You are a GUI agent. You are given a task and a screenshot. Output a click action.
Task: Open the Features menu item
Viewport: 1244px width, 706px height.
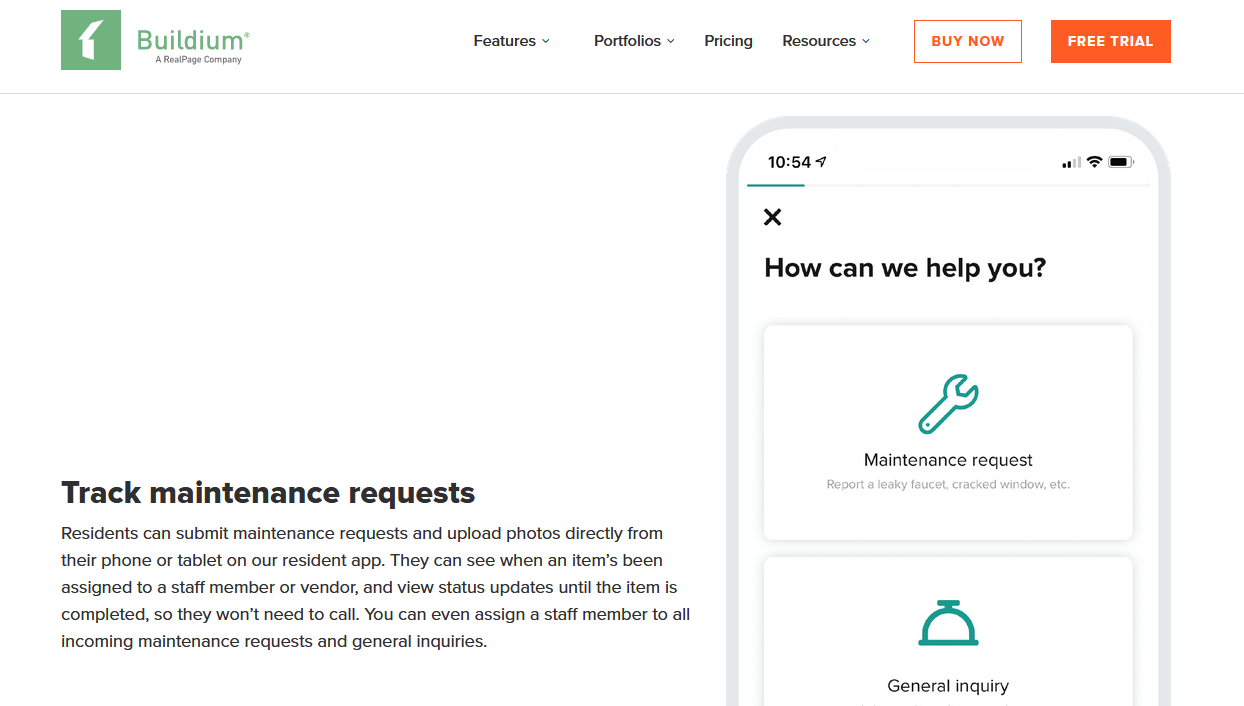pos(505,41)
